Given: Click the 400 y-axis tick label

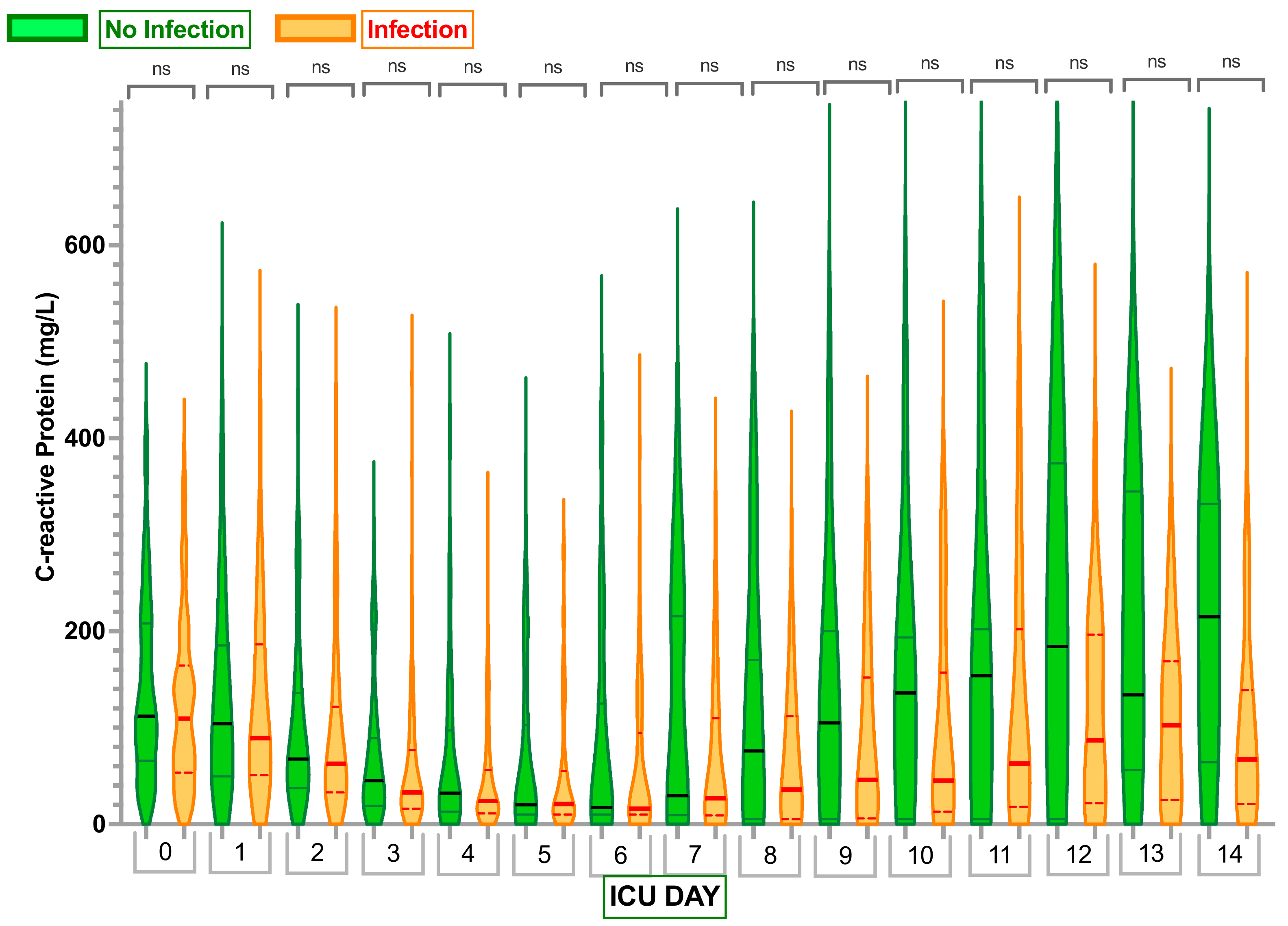Looking at the screenshot, I should (x=85, y=438).
